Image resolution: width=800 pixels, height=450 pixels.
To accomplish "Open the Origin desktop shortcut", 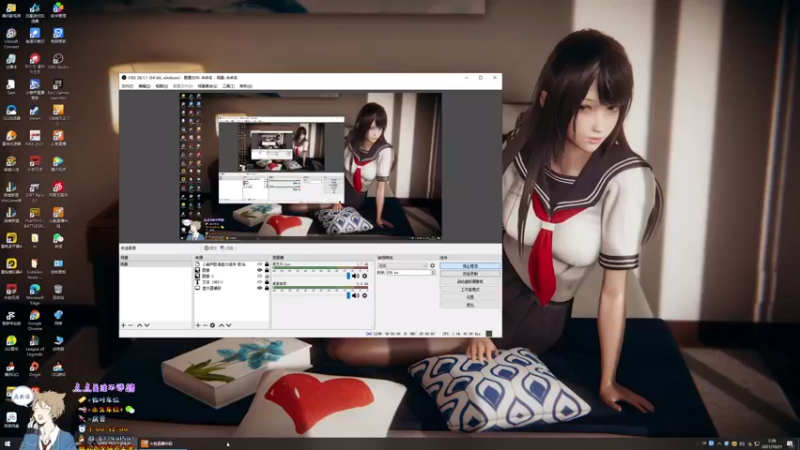I will (x=35, y=369).
